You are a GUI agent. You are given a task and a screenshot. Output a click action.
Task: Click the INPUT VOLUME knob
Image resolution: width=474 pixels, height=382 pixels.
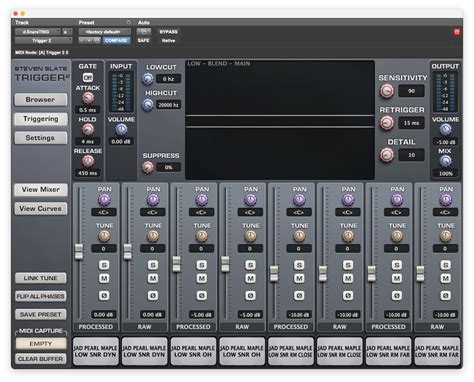(121, 130)
